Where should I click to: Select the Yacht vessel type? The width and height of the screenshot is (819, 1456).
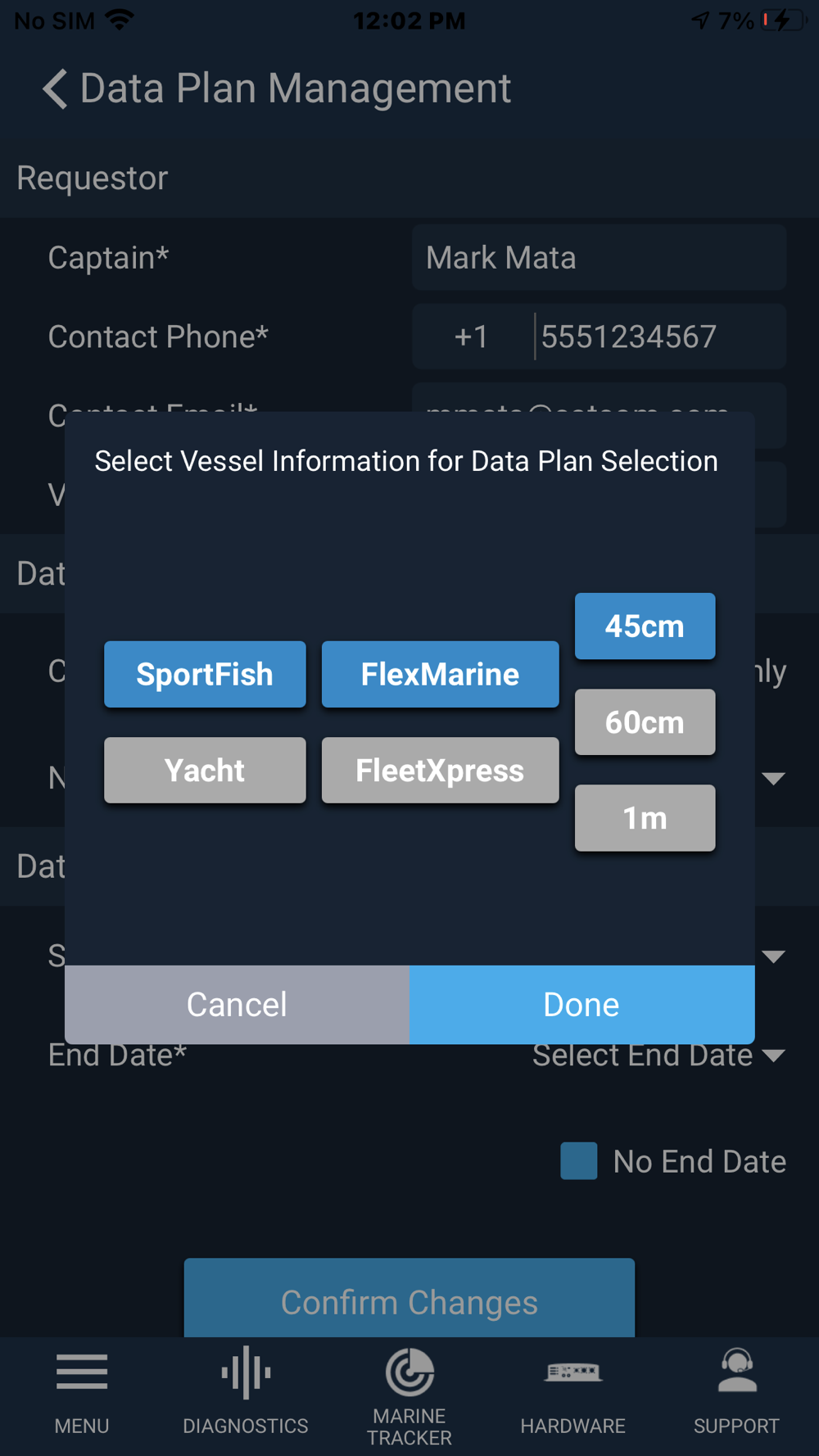point(205,770)
